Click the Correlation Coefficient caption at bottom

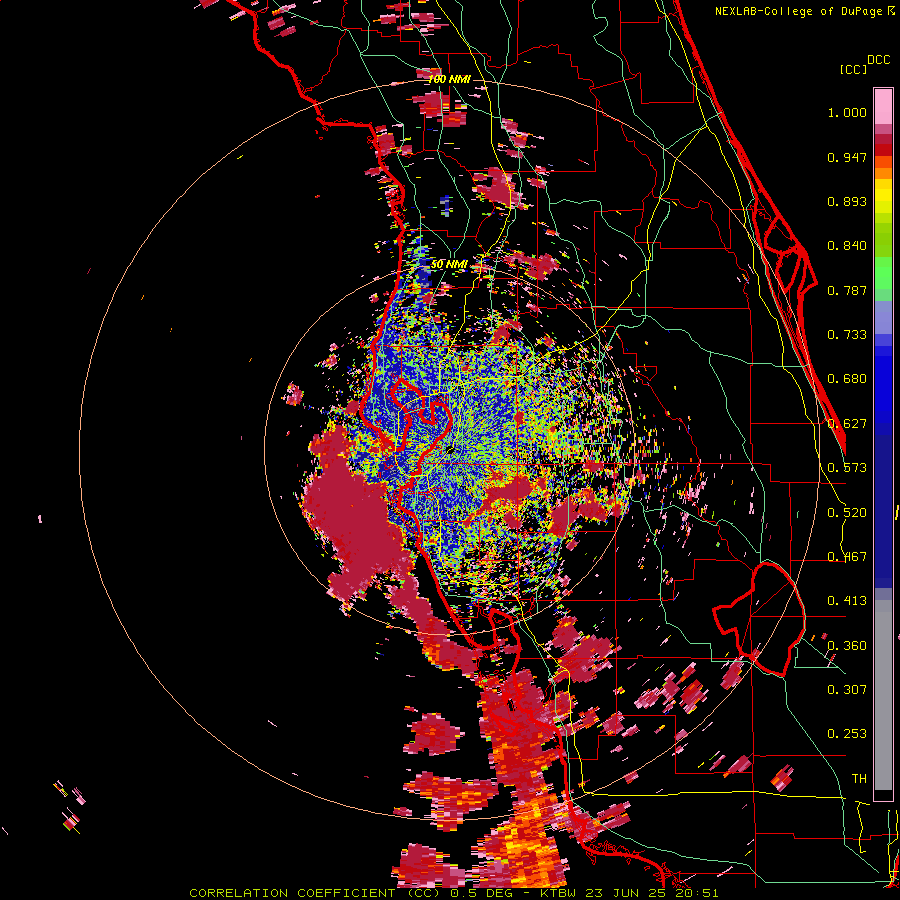(x=453, y=893)
